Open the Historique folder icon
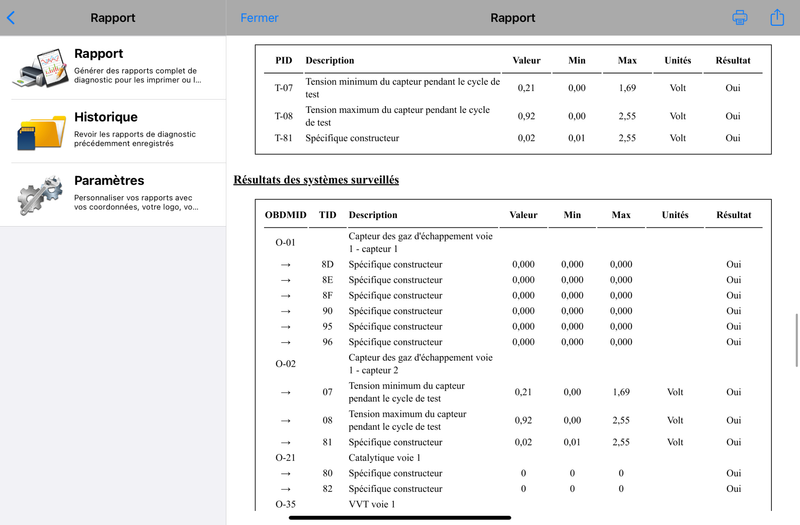The height and width of the screenshot is (525, 800). point(42,132)
